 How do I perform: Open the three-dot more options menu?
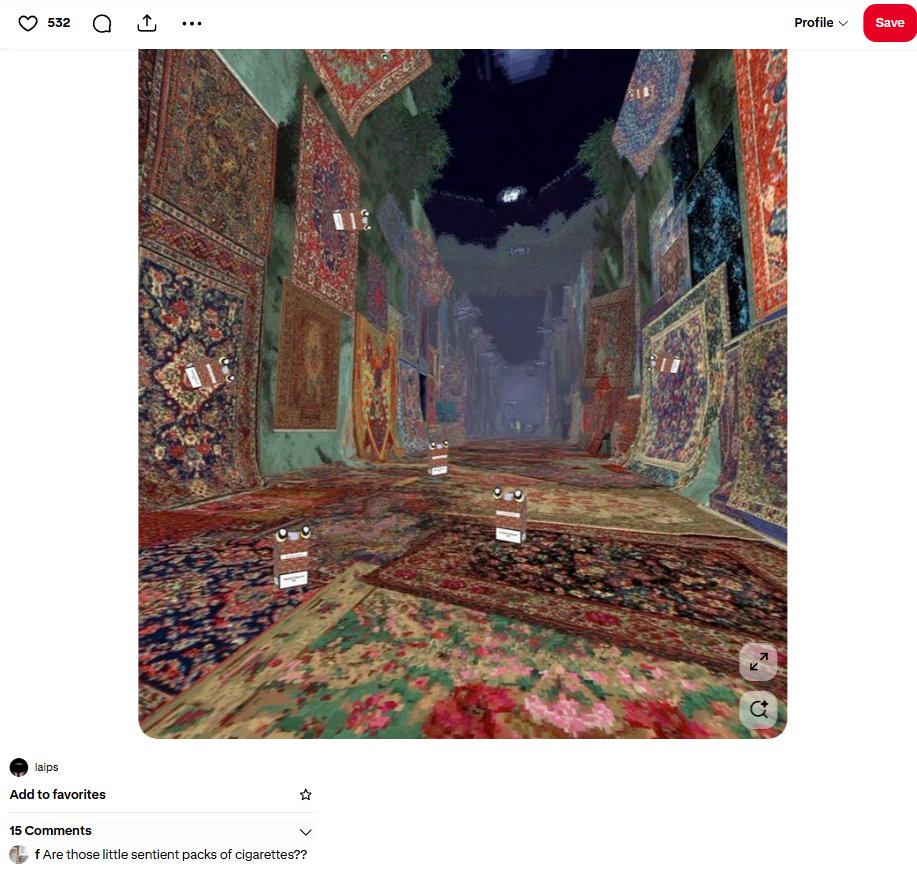(192, 23)
